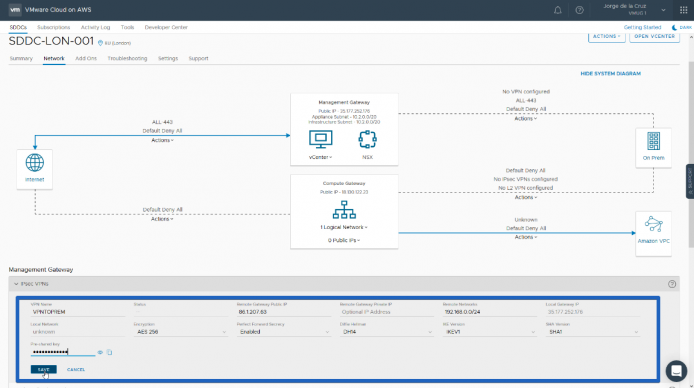Viewport: 694px width, 388px height.
Task: Open the Tools menu
Action: [127, 27]
